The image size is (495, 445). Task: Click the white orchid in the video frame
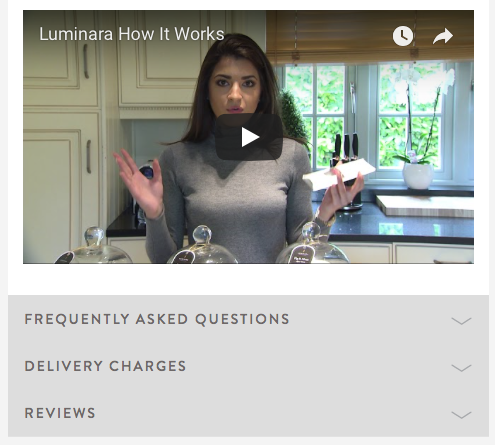422,127
